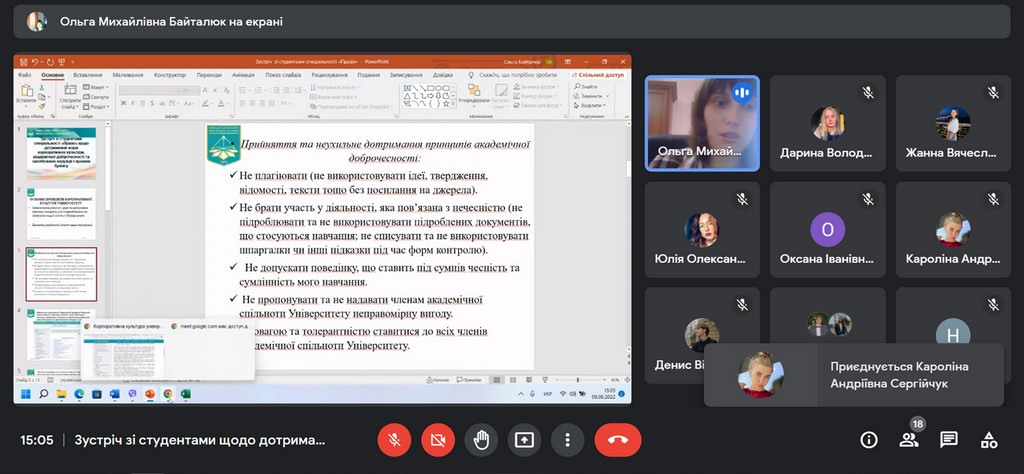Leave the call with the red button
This screenshot has width=1024, height=474.
[617, 440]
